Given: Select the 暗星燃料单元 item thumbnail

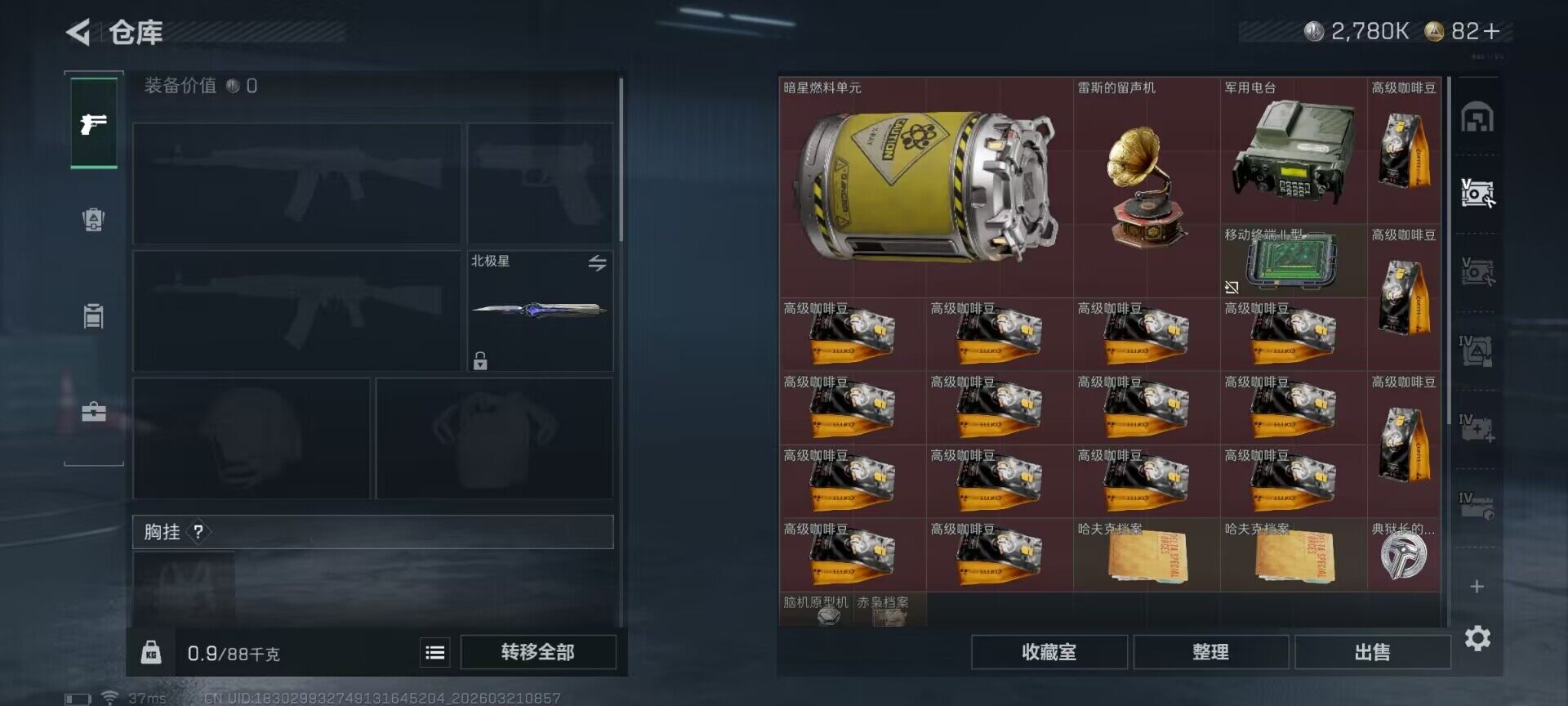Looking at the screenshot, I should pos(926,187).
